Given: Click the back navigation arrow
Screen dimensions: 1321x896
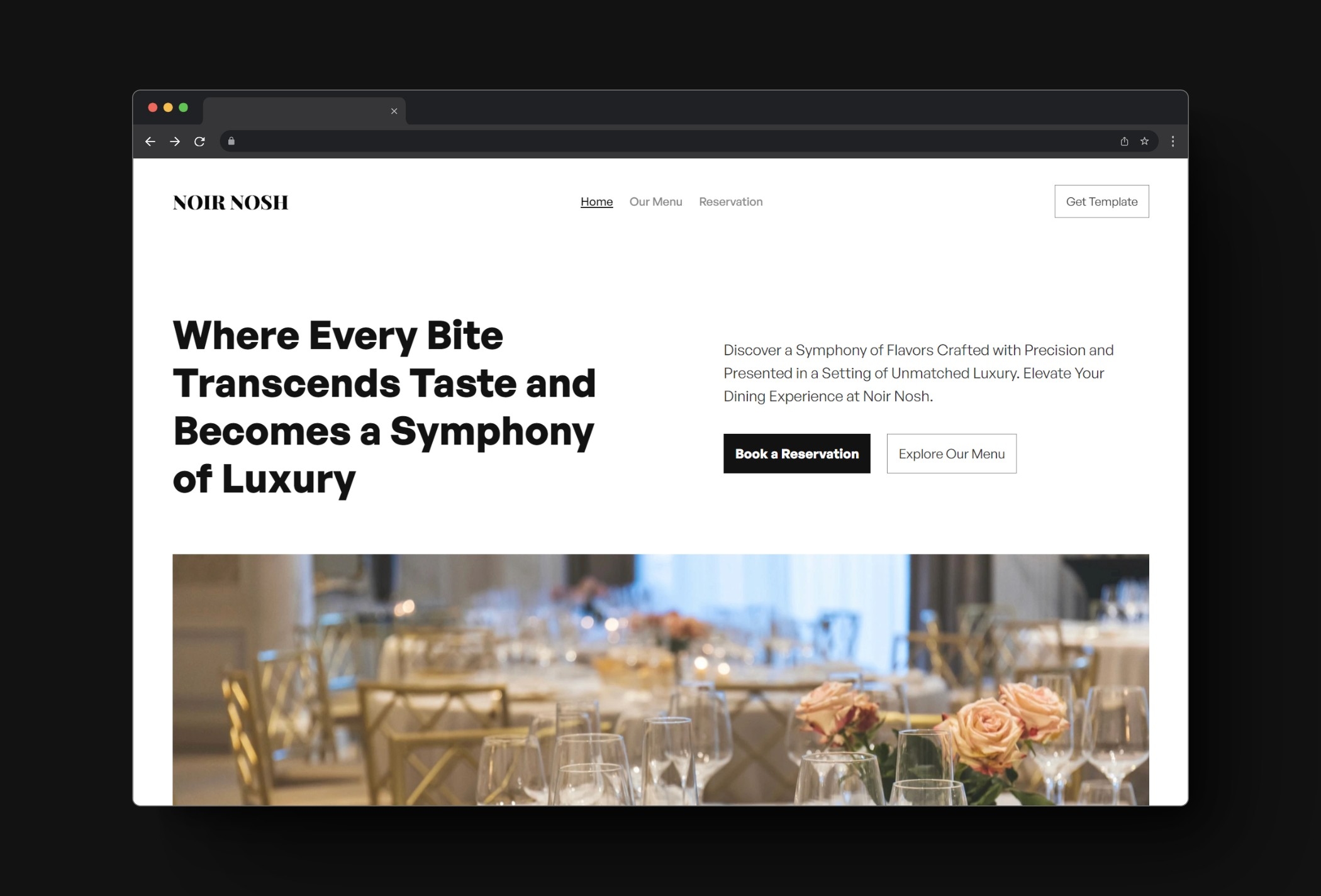Looking at the screenshot, I should click(x=151, y=141).
